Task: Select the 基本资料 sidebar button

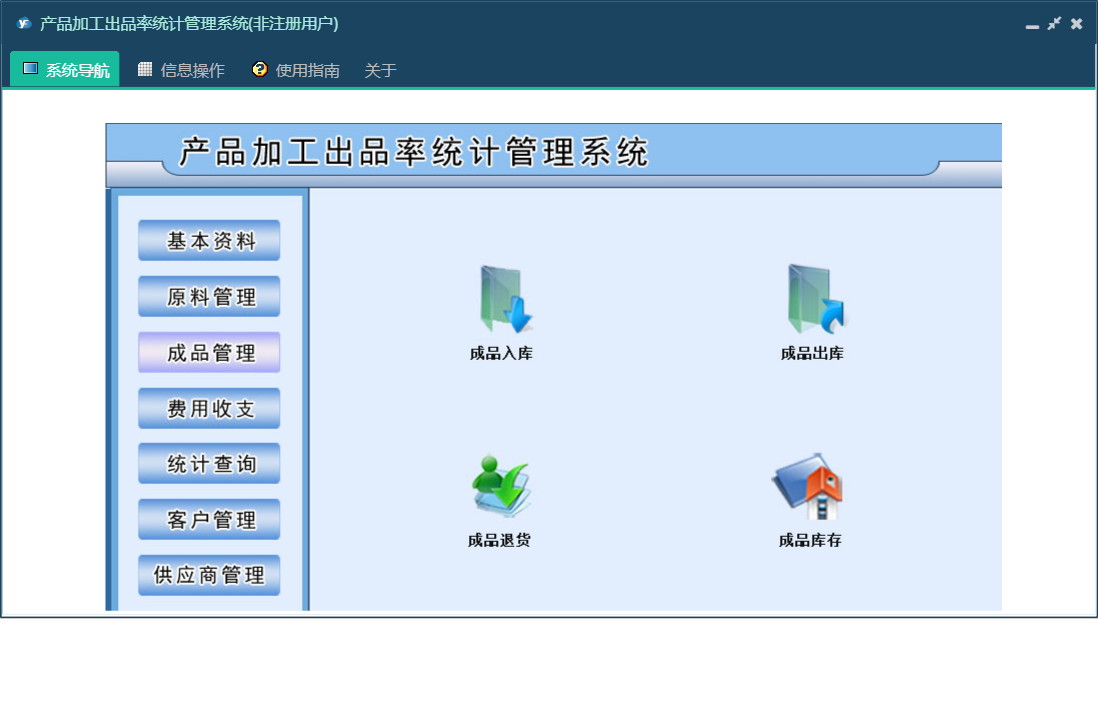Action: [x=209, y=241]
